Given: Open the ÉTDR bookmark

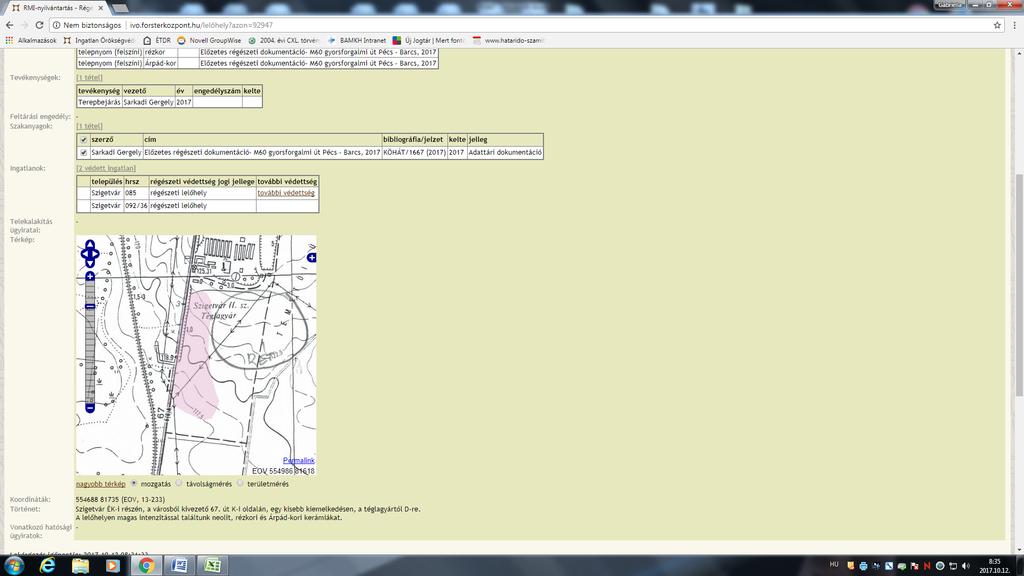Looking at the screenshot, I should [x=157, y=40].
